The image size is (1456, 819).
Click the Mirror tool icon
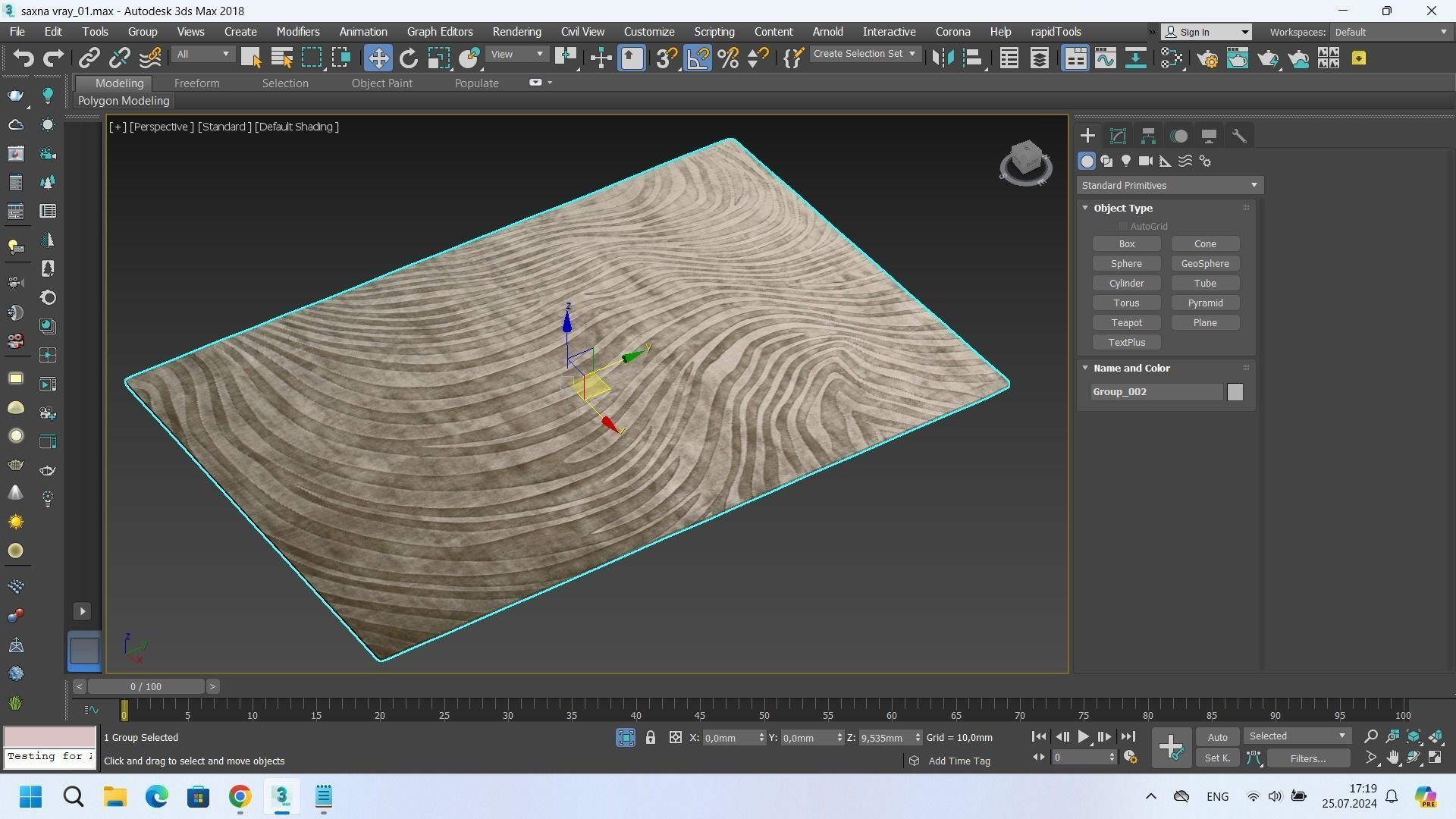[943, 58]
